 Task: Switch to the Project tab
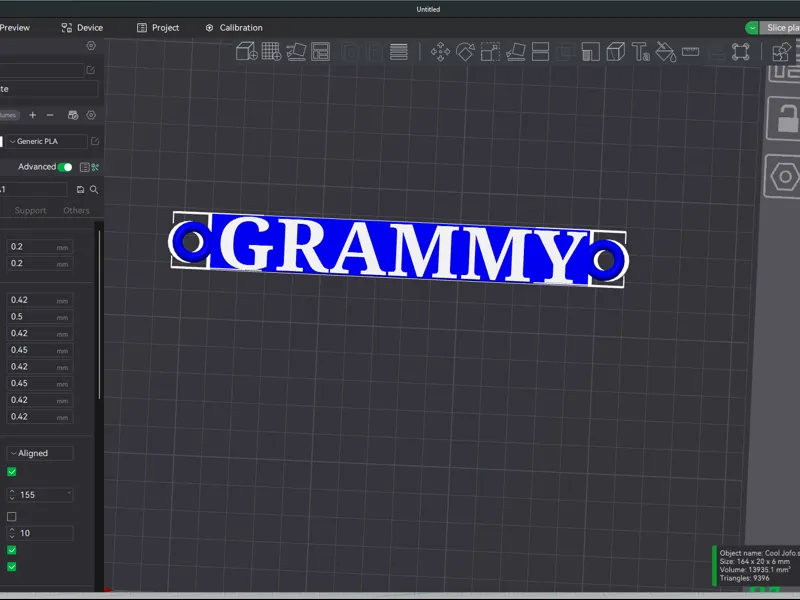[x=158, y=28]
